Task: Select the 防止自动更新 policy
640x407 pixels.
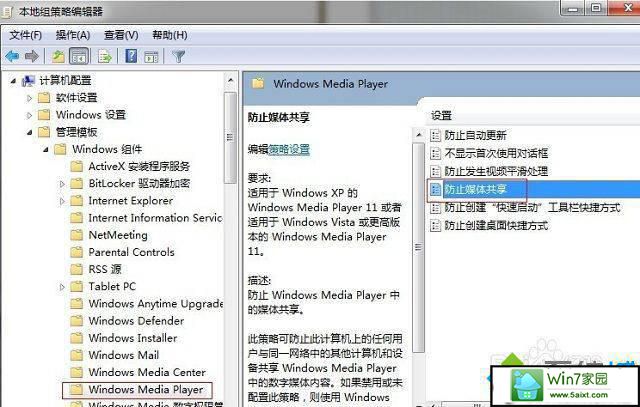Action: pos(475,135)
